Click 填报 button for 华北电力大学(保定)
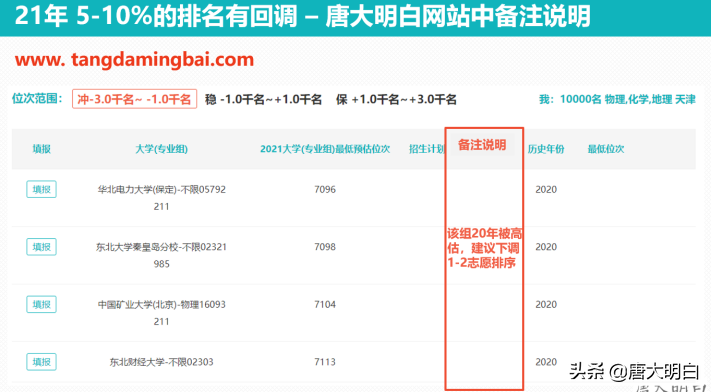This screenshot has width=711, height=392. [x=41, y=189]
